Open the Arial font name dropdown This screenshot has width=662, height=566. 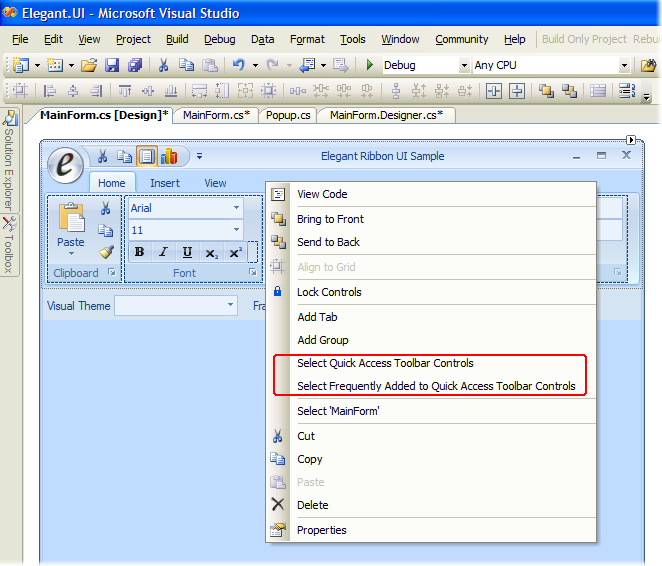click(236, 208)
